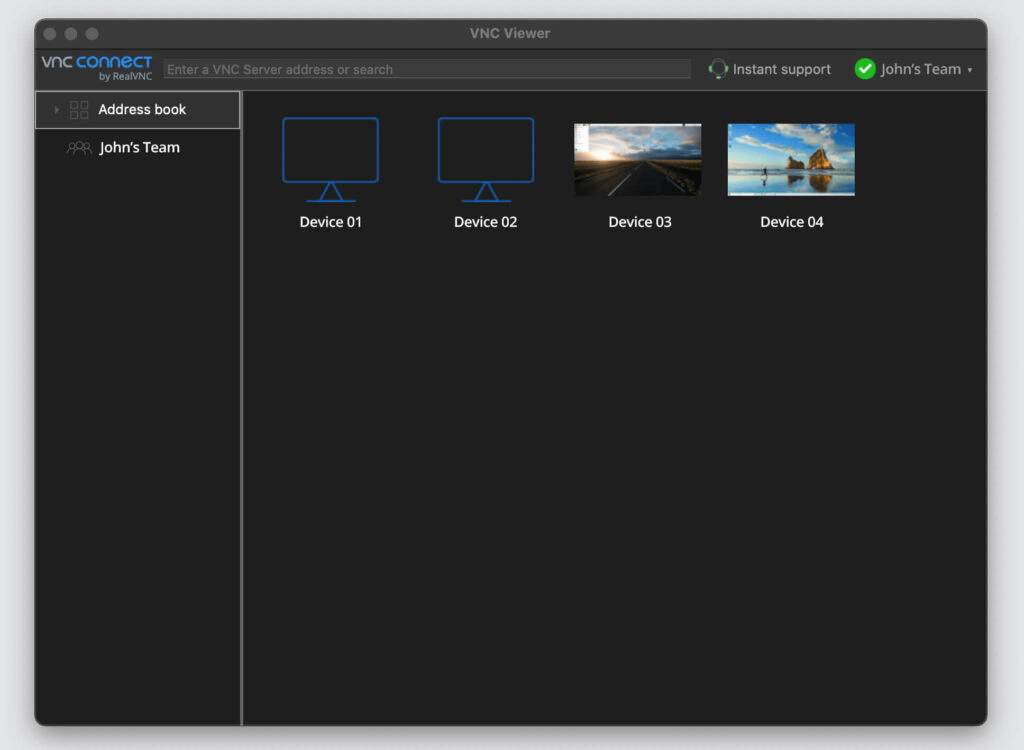Select the Device 02 monitor icon
Screen dimensions: 1024x750
[x=486, y=159]
